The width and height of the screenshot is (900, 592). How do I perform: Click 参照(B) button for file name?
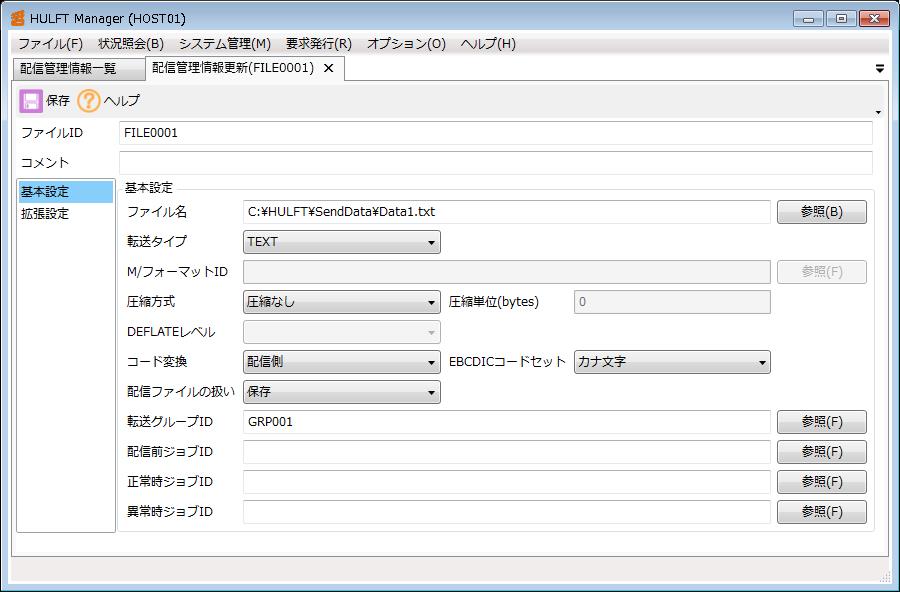tap(821, 212)
